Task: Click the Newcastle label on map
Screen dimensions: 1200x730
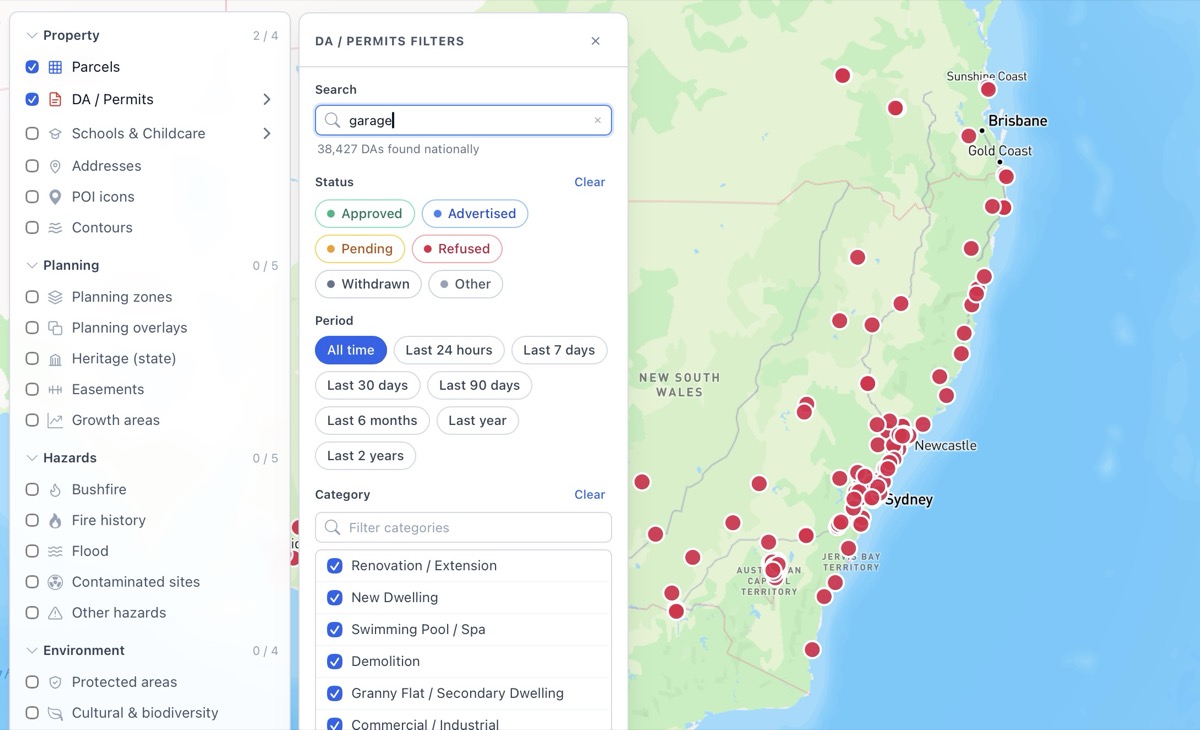Action: [x=946, y=446]
